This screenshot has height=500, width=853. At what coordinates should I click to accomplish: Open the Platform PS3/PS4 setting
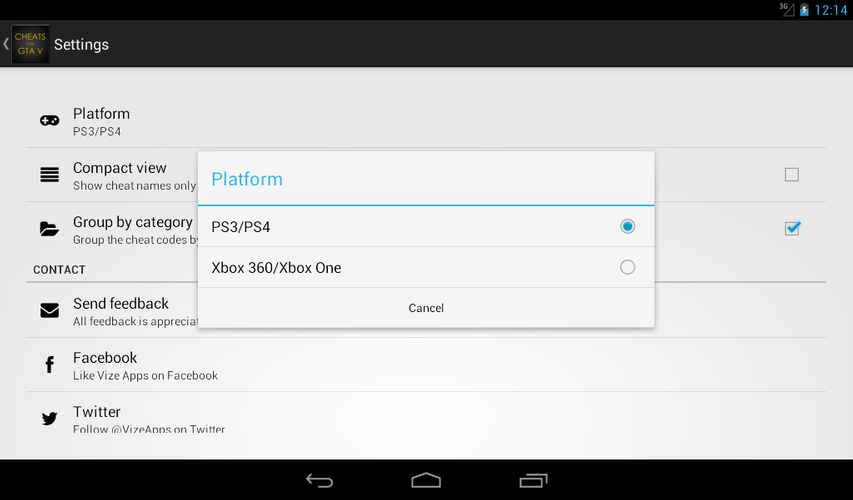tap(426, 121)
